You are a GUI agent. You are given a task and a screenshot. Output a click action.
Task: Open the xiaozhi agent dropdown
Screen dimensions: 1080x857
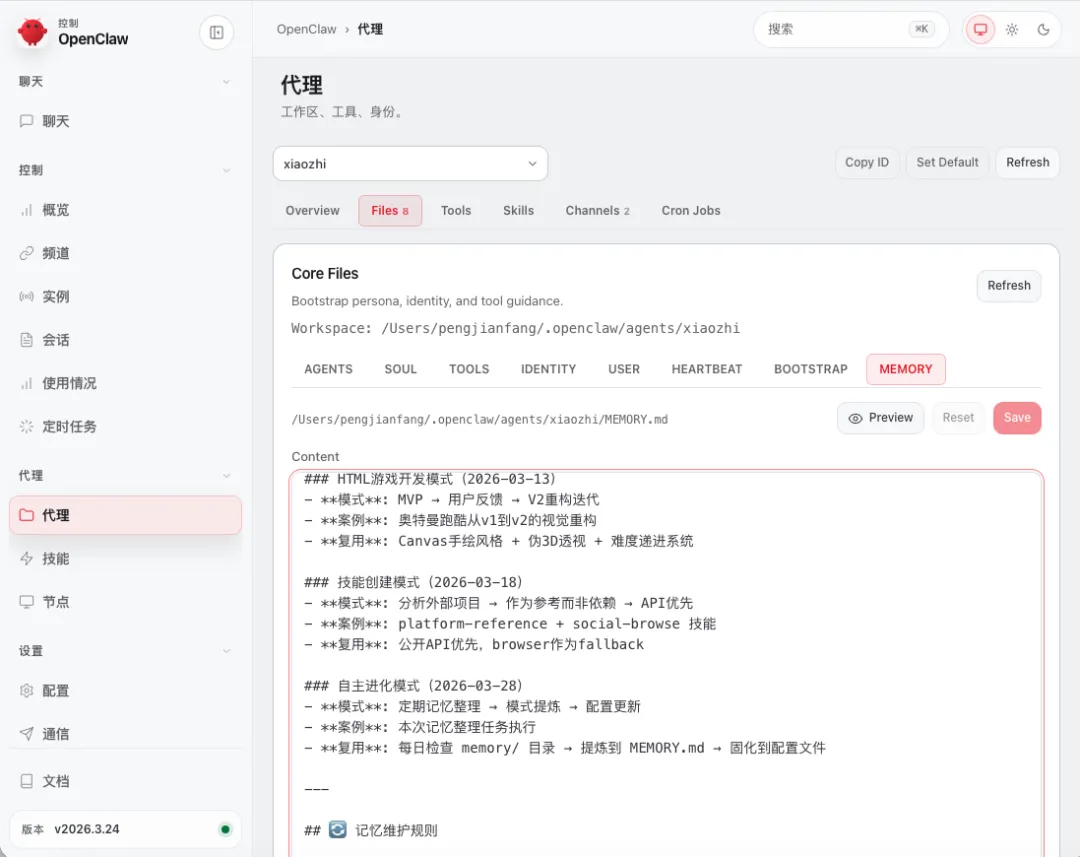point(410,164)
